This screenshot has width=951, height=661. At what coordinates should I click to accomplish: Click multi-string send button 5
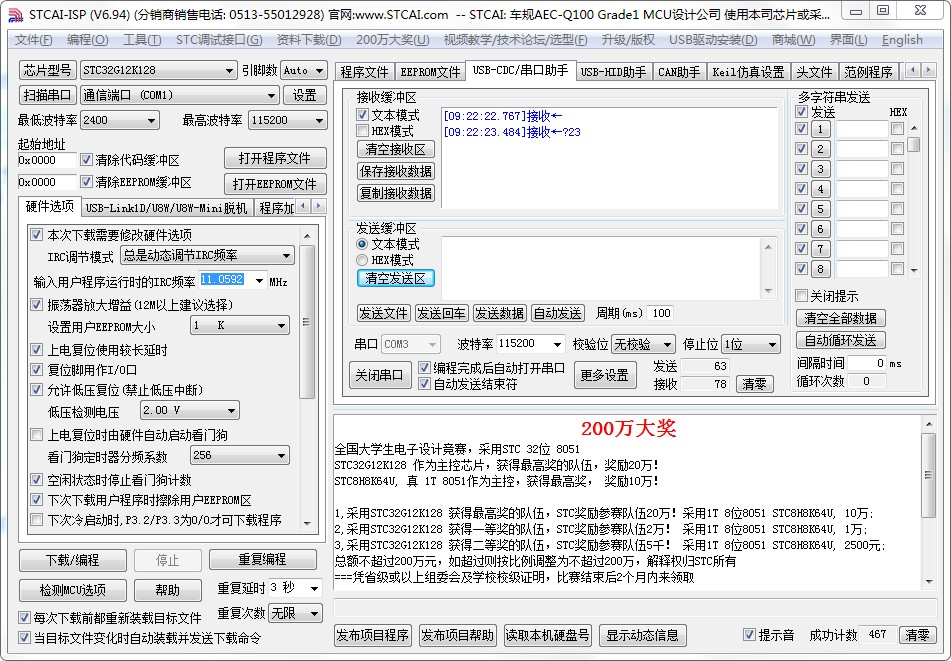[820, 209]
